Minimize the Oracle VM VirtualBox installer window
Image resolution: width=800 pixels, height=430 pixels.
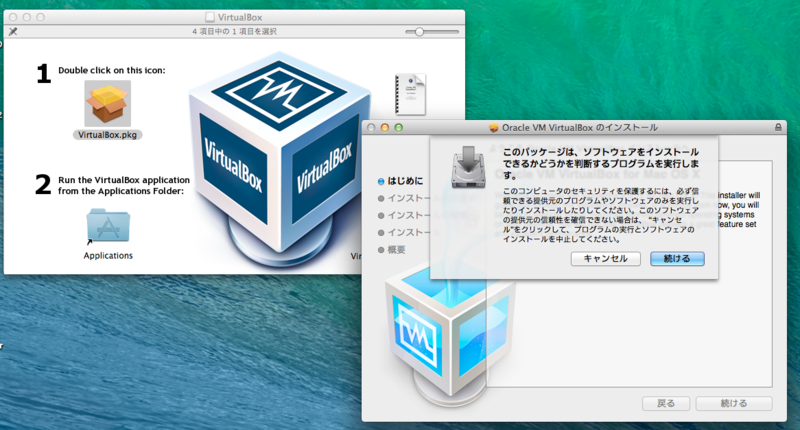pyautogui.click(x=385, y=128)
